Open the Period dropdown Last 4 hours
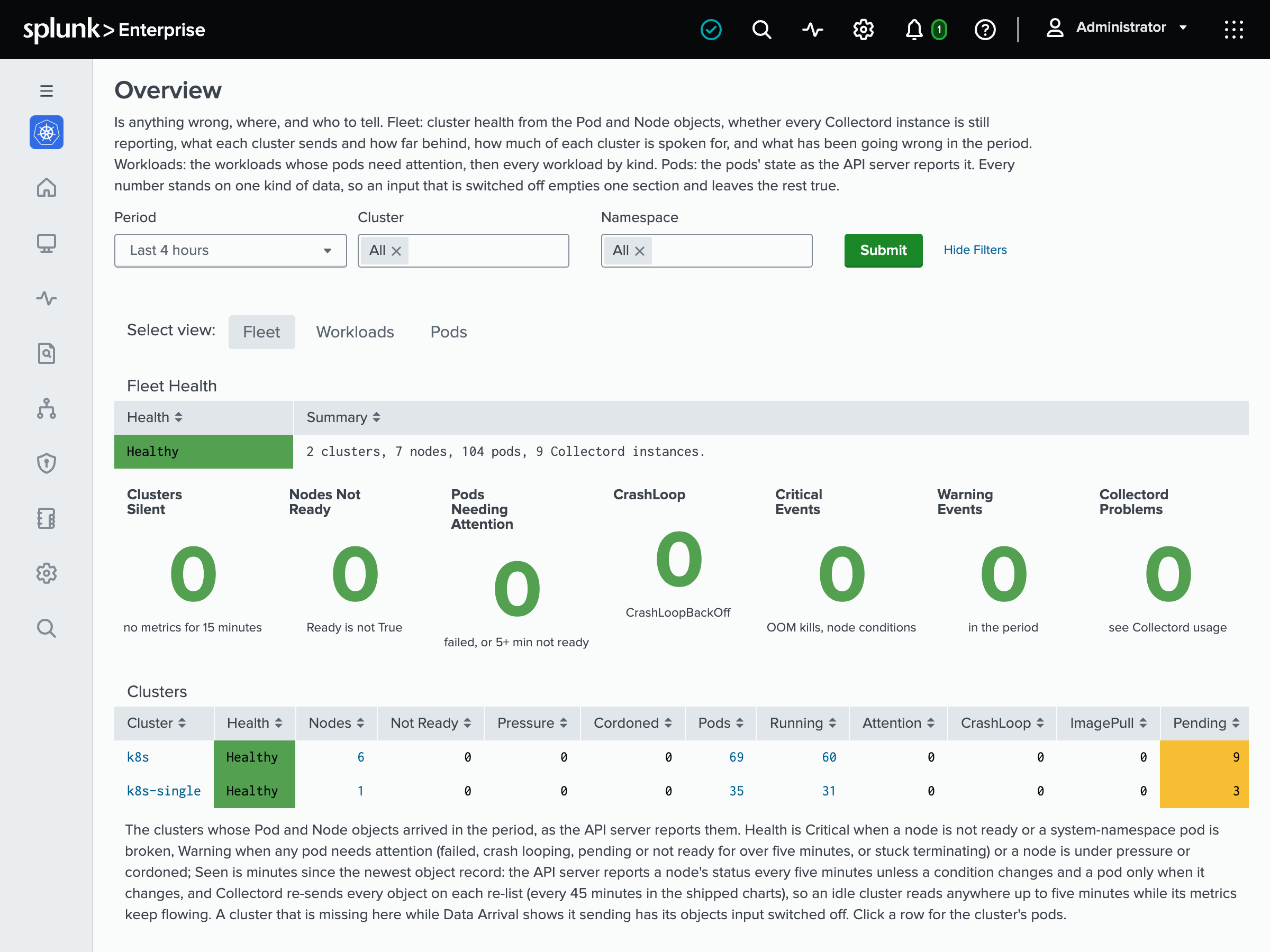Screen dimensions: 1270x952 coord(230,250)
